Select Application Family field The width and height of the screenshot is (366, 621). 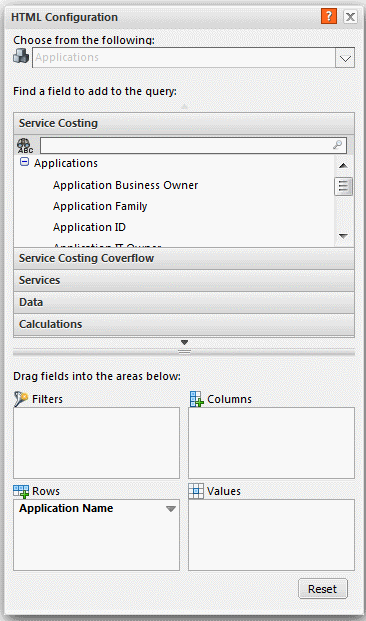100,206
